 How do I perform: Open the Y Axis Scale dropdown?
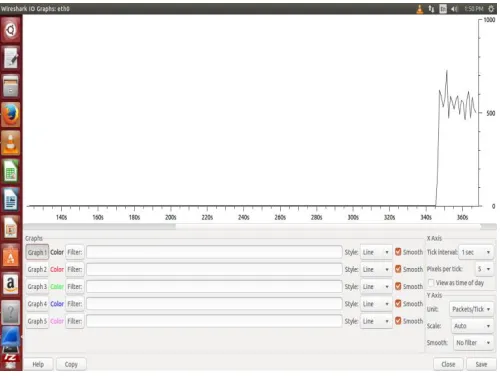tap(472, 326)
